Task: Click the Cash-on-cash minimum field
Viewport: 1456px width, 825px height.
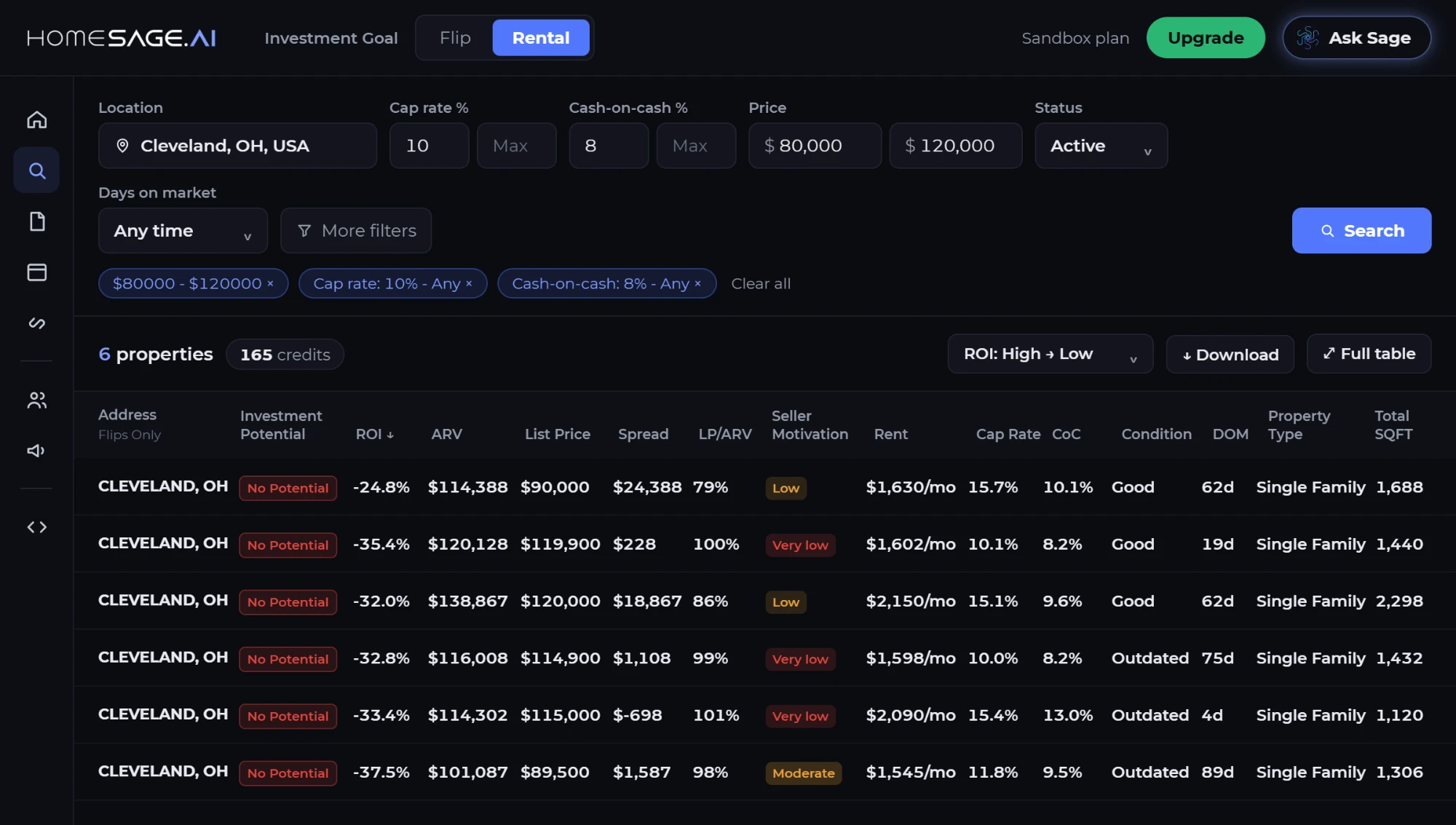Action: click(609, 146)
